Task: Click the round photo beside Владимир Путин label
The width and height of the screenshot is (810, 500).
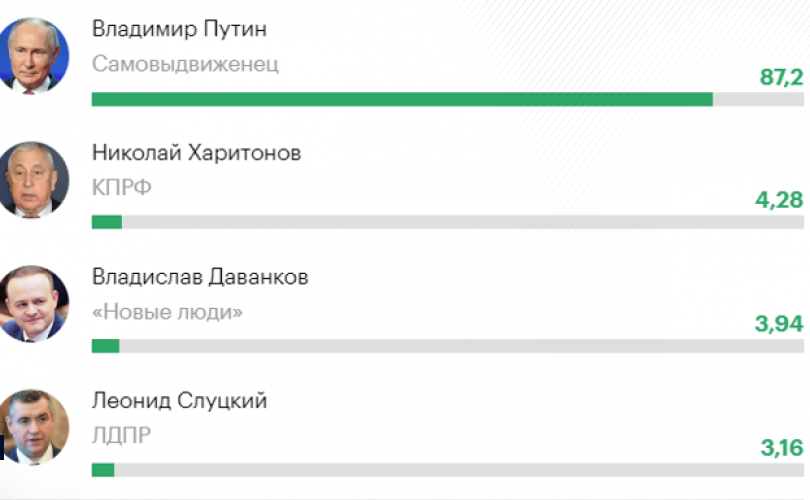Action: [33, 55]
